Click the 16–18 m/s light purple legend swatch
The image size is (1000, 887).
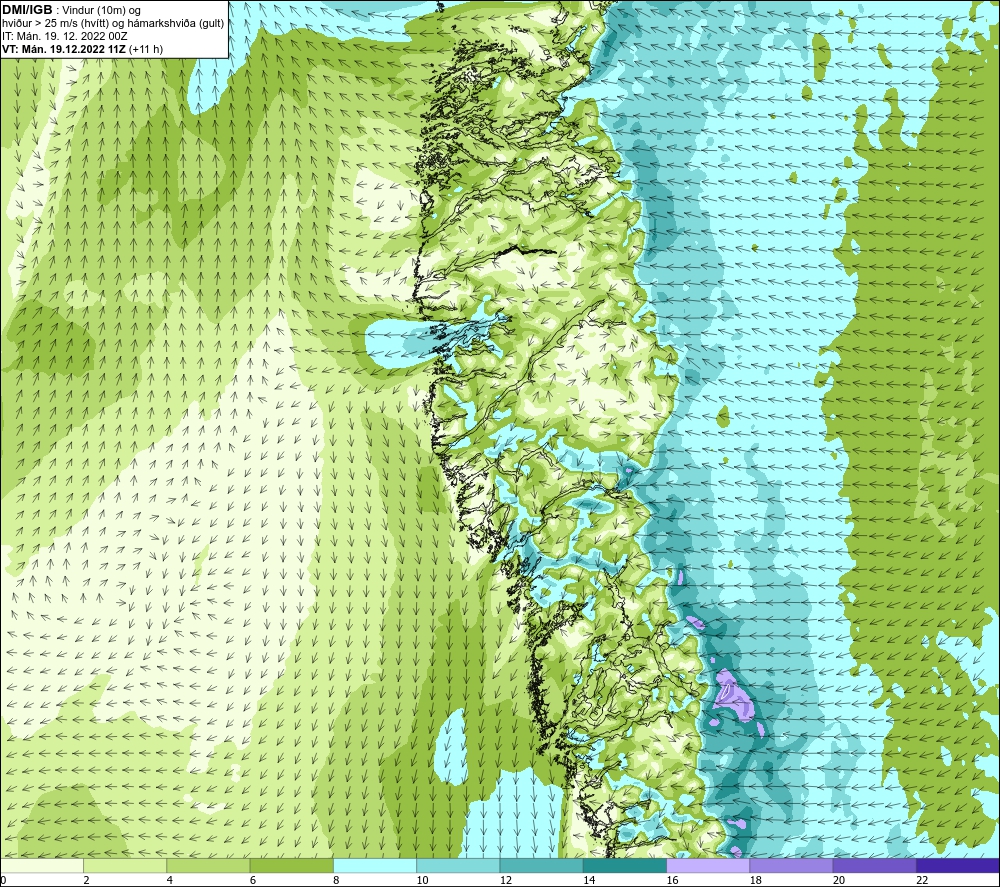(x=708, y=865)
